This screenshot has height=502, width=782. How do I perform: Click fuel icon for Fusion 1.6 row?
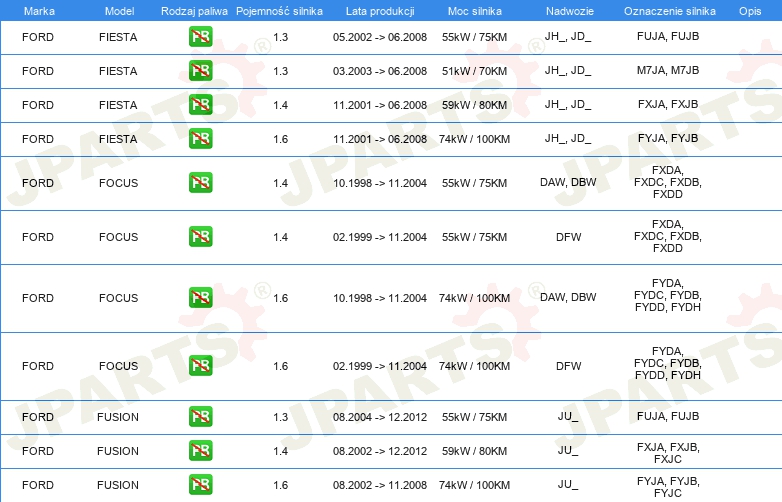pos(200,485)
